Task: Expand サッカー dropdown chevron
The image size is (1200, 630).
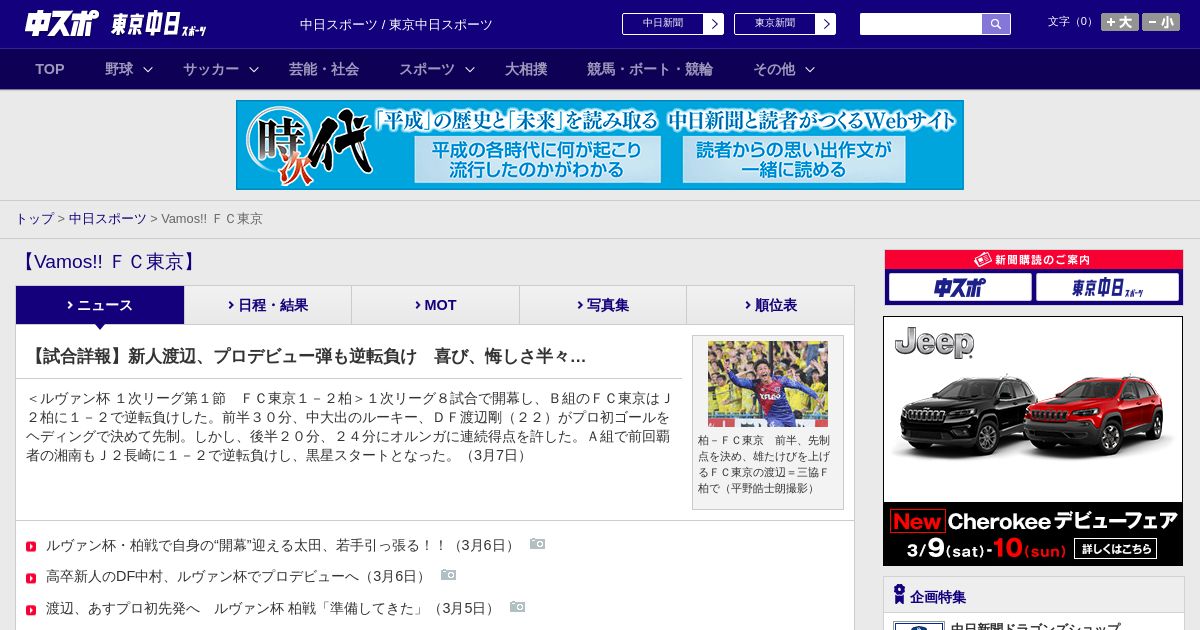Action: [x=254, y=69]
